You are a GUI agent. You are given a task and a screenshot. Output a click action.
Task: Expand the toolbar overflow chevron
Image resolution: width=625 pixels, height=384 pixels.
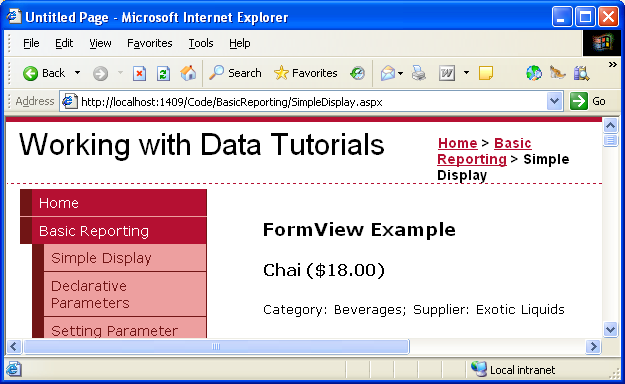coord(613,65)
